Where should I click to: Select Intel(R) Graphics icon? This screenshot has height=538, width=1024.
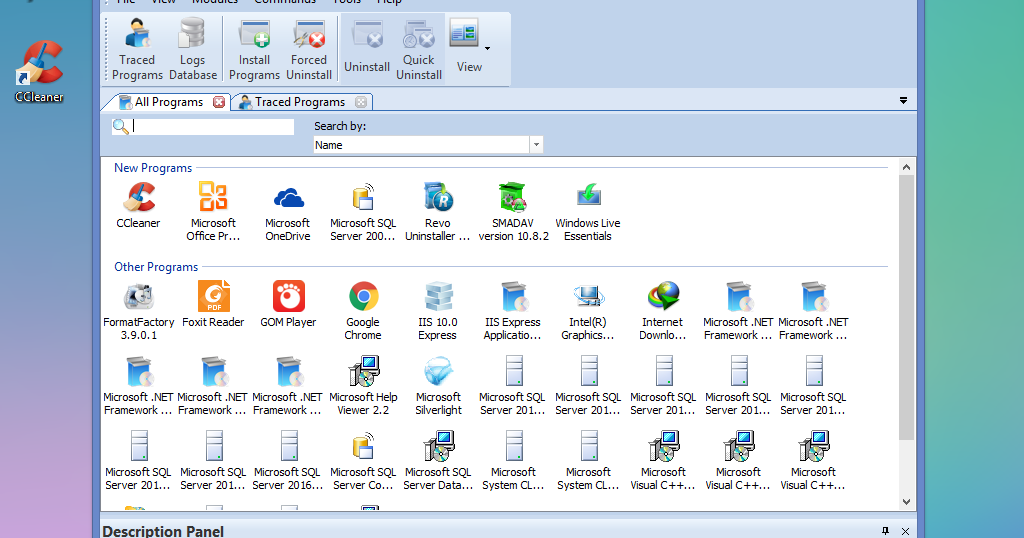pyautogui.click(x=588, y=311)
